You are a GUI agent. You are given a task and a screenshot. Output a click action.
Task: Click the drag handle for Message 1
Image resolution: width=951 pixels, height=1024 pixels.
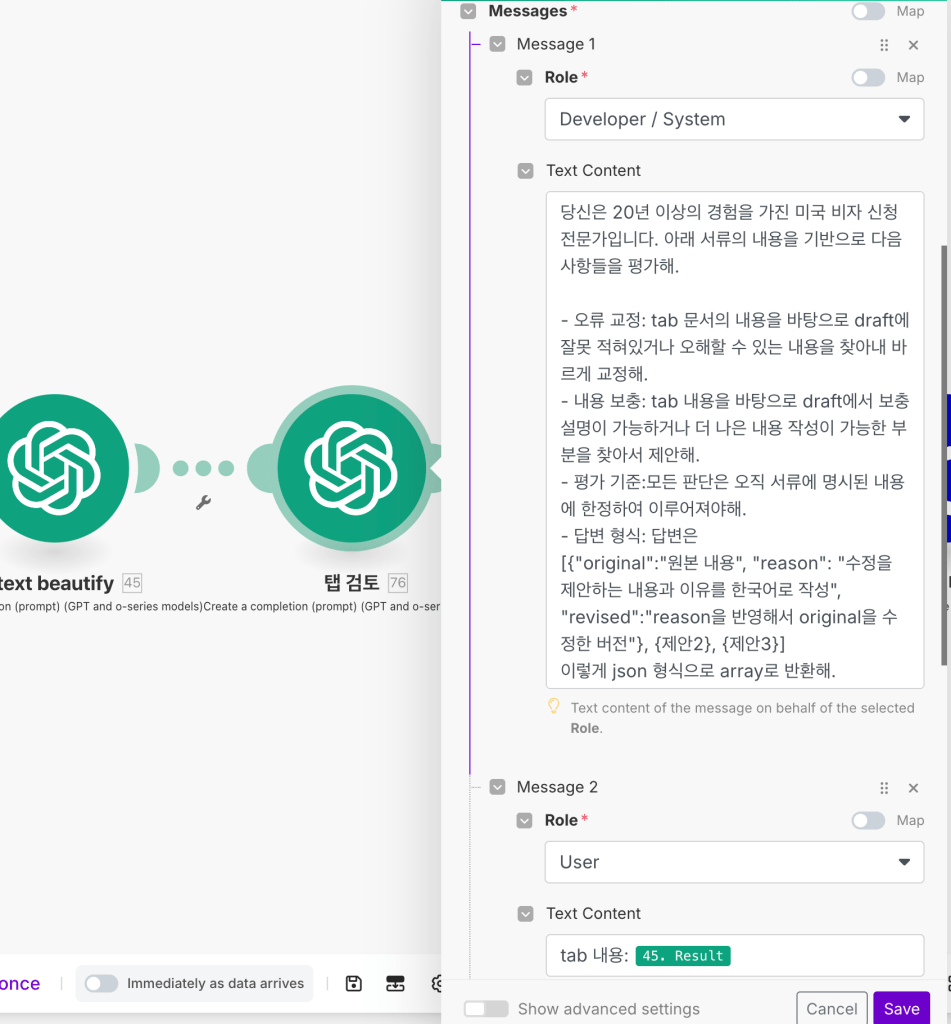pyautogui.click(x=884, y=45)
